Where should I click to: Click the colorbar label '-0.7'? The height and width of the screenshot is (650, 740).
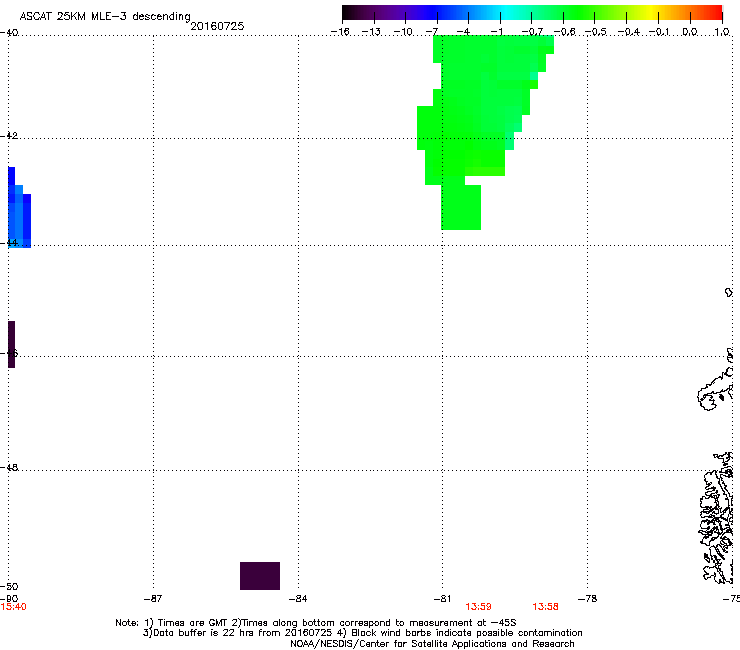(532, 32)
